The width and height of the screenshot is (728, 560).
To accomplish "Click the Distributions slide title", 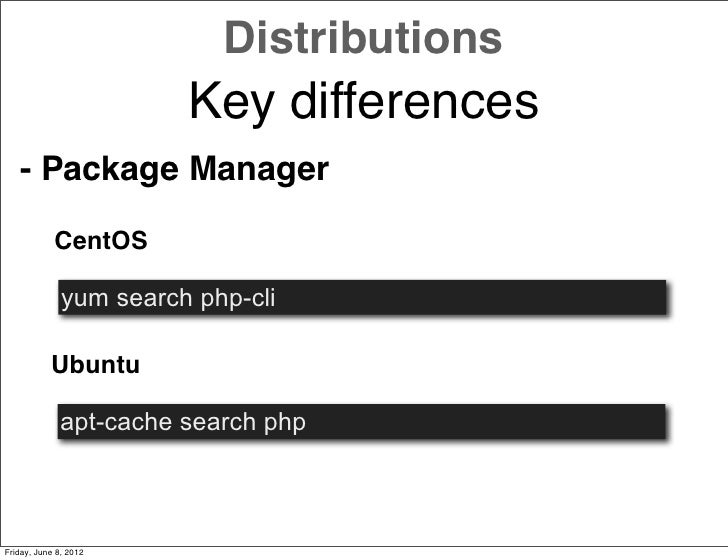I will [363, 38].
